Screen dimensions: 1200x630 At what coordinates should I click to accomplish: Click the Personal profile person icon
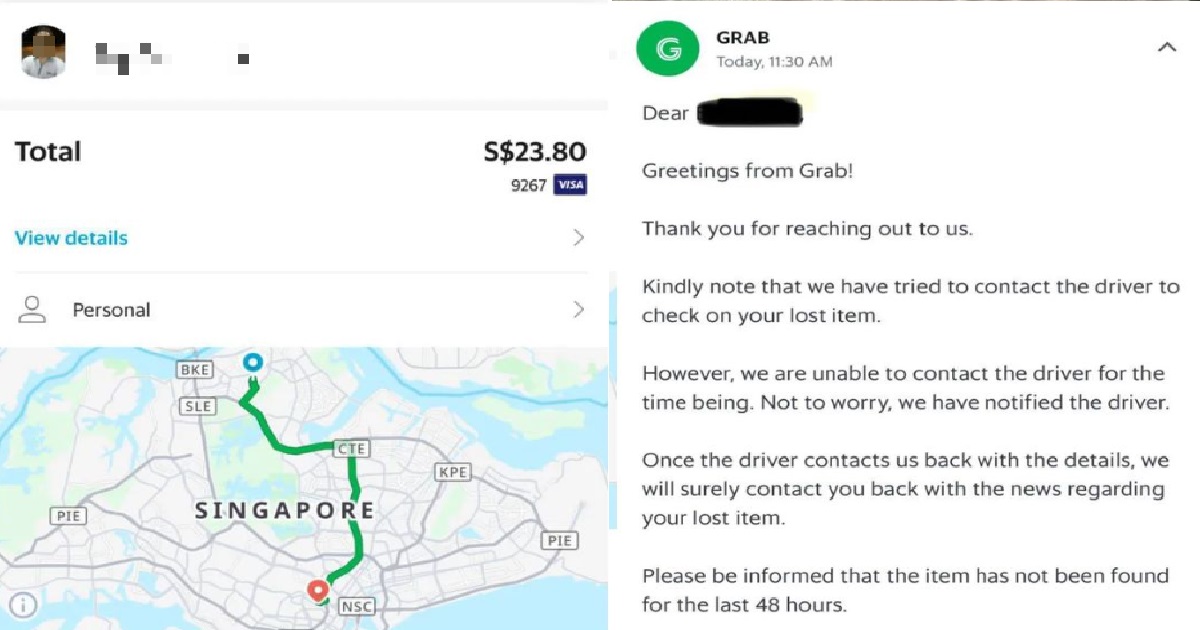[x=33, y=310]
